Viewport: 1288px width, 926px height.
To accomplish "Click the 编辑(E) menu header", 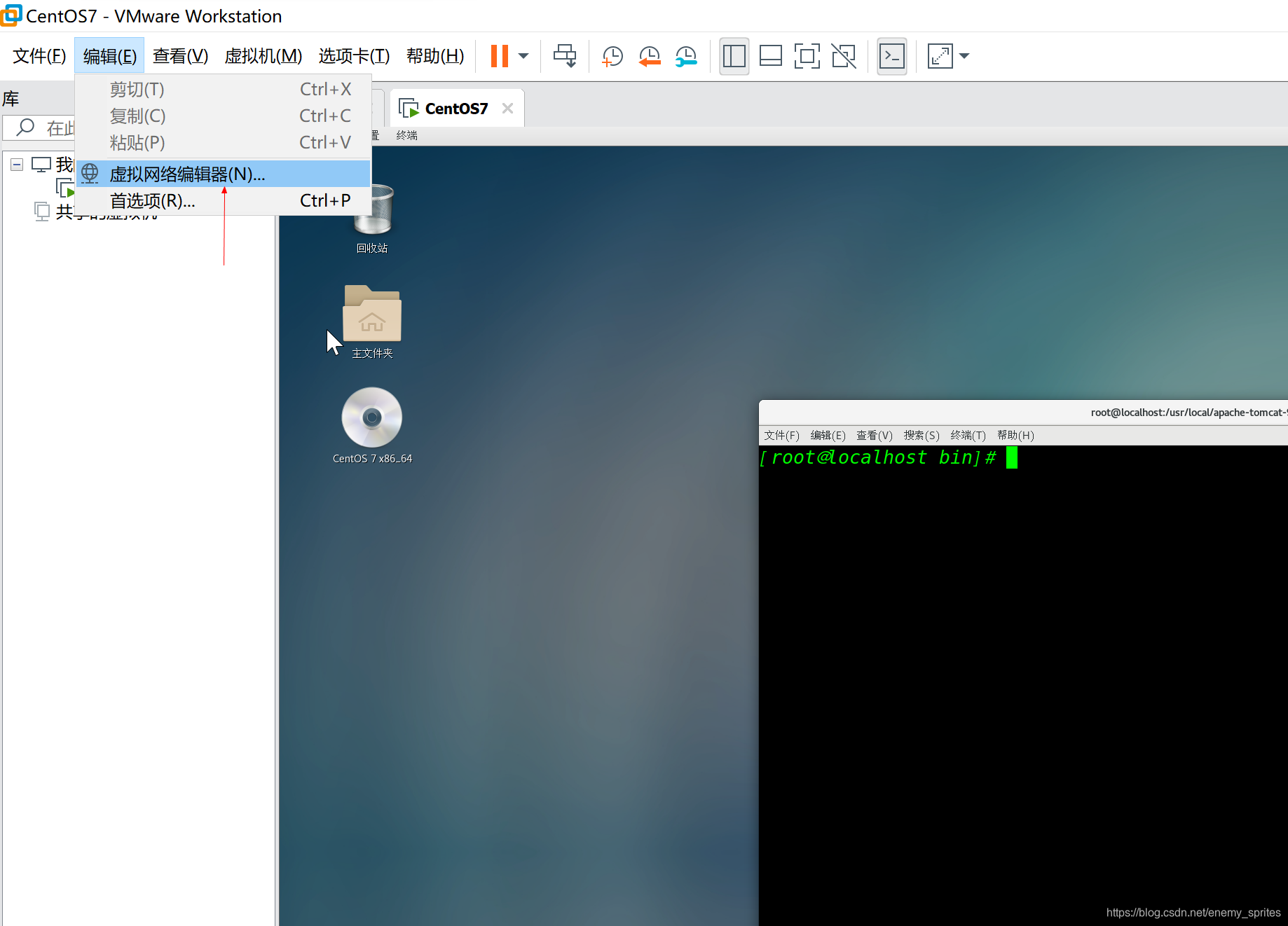I will pos(109,56).
